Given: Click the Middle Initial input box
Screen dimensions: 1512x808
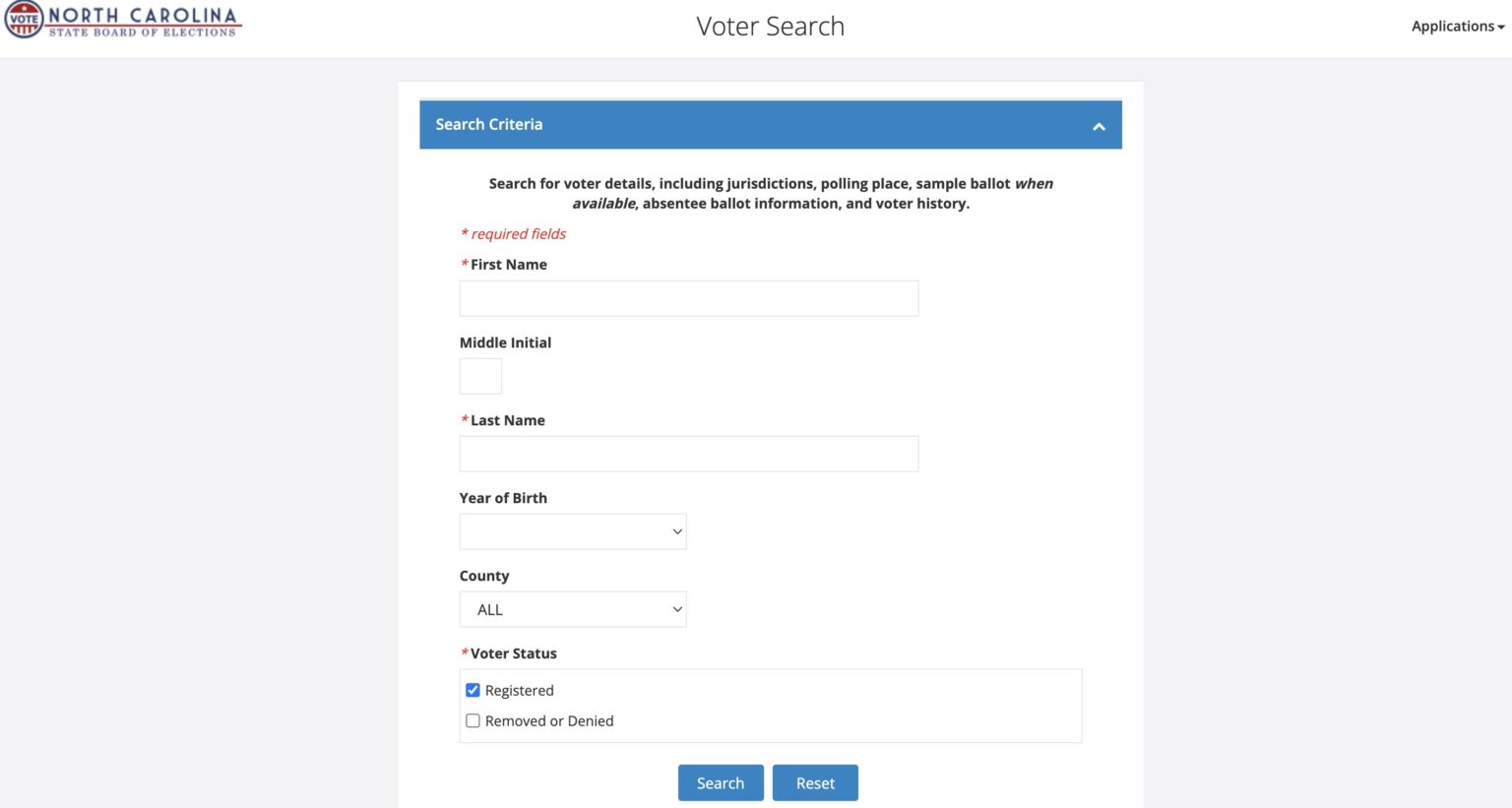Looking at the screenshot, I should pyautogui.click(x=480, y=375).
